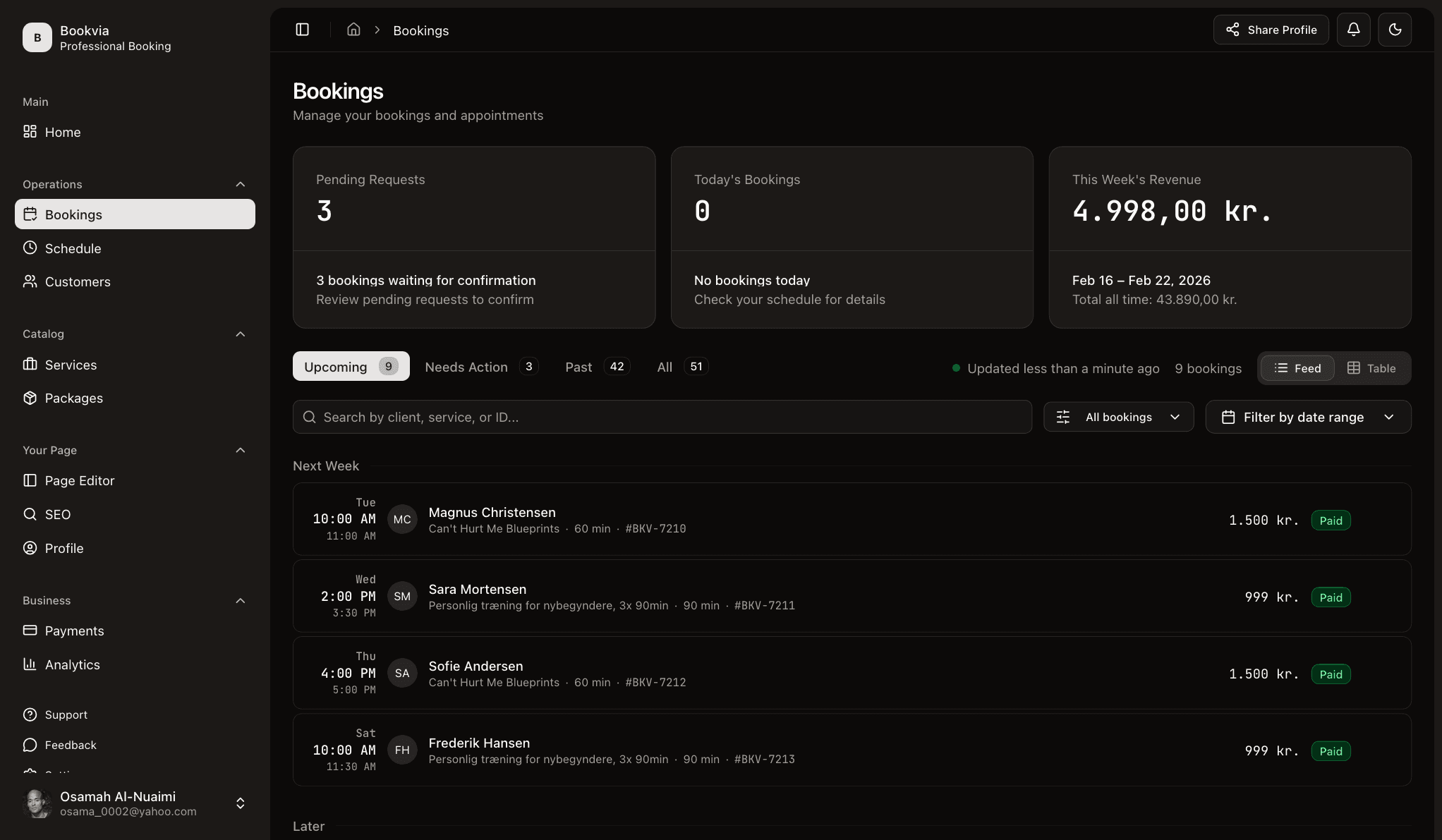Collapse the Operations section in sidebar
This screenshot has width=1442, height=840.
coord(240,184)
